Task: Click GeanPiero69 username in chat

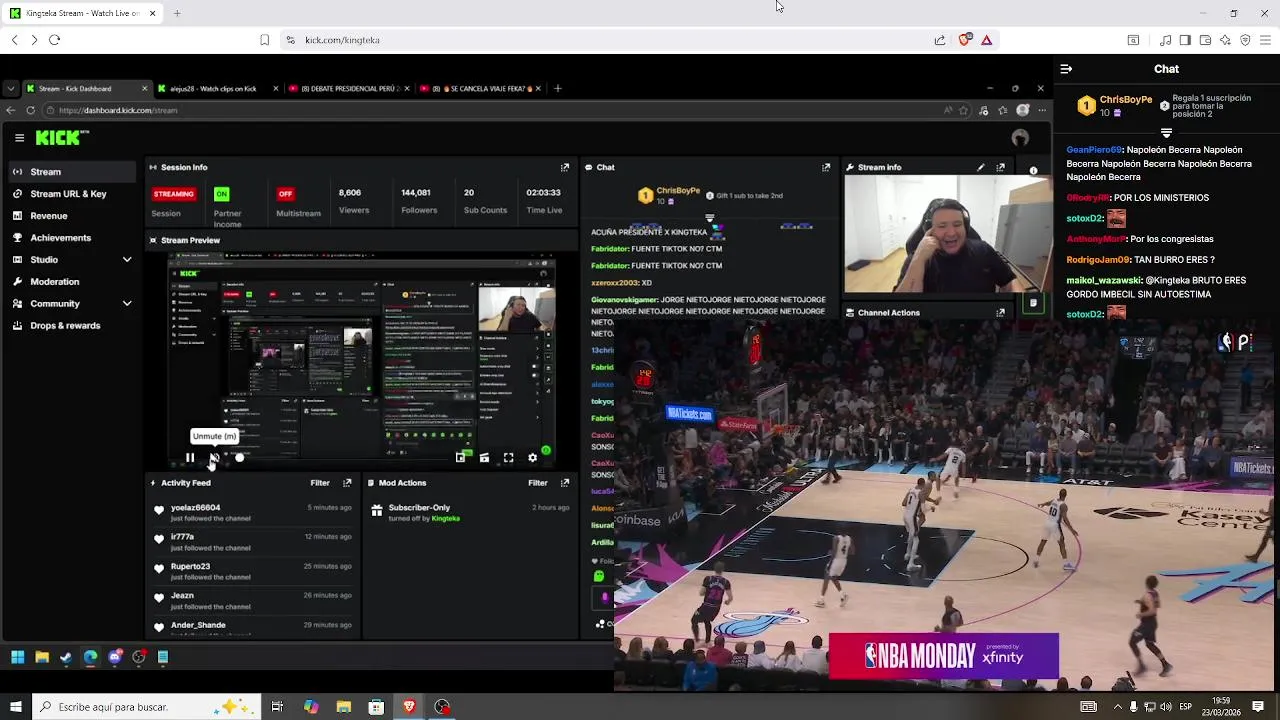Action: (x=1094, y=150)
